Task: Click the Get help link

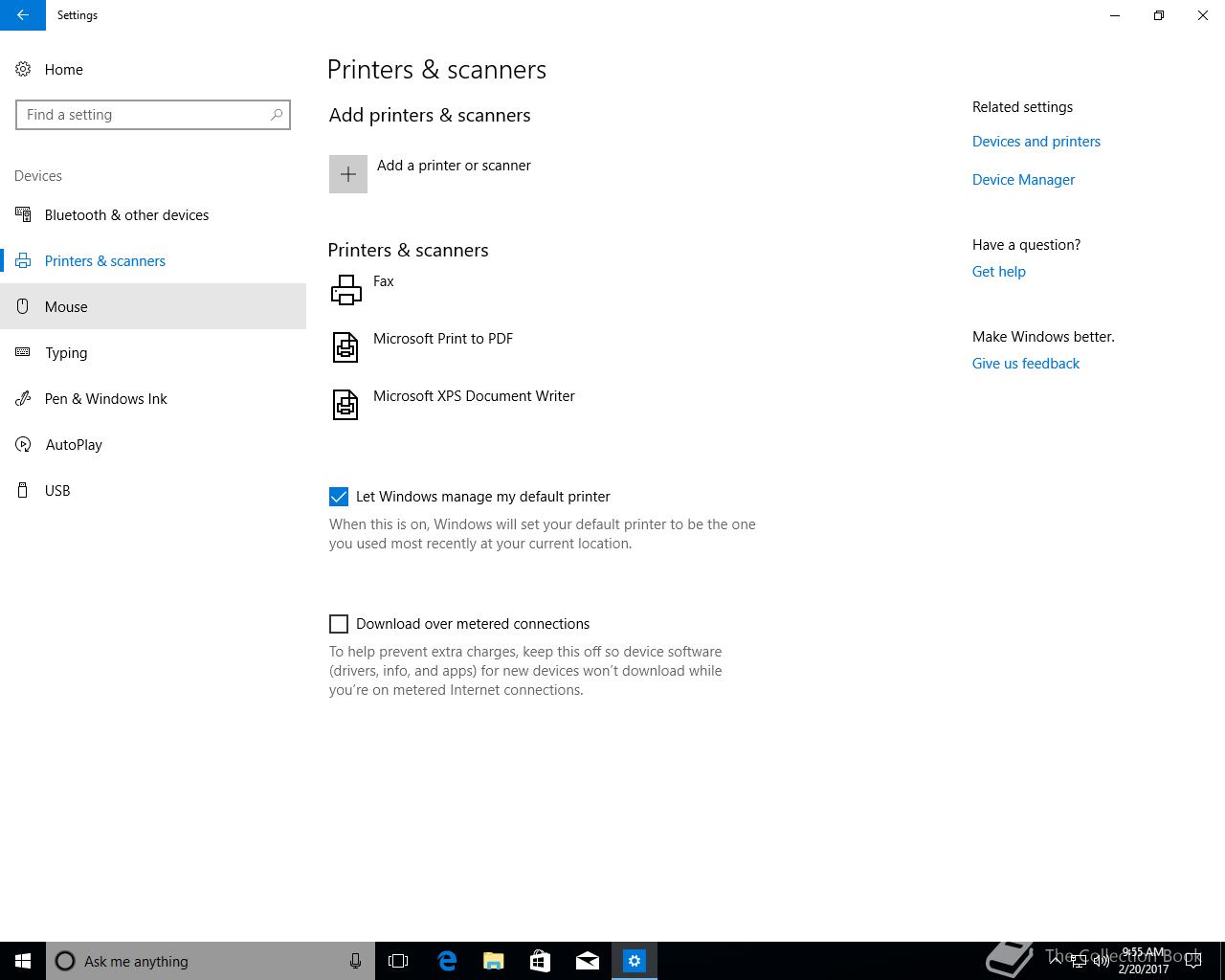Action: point(999,272)
